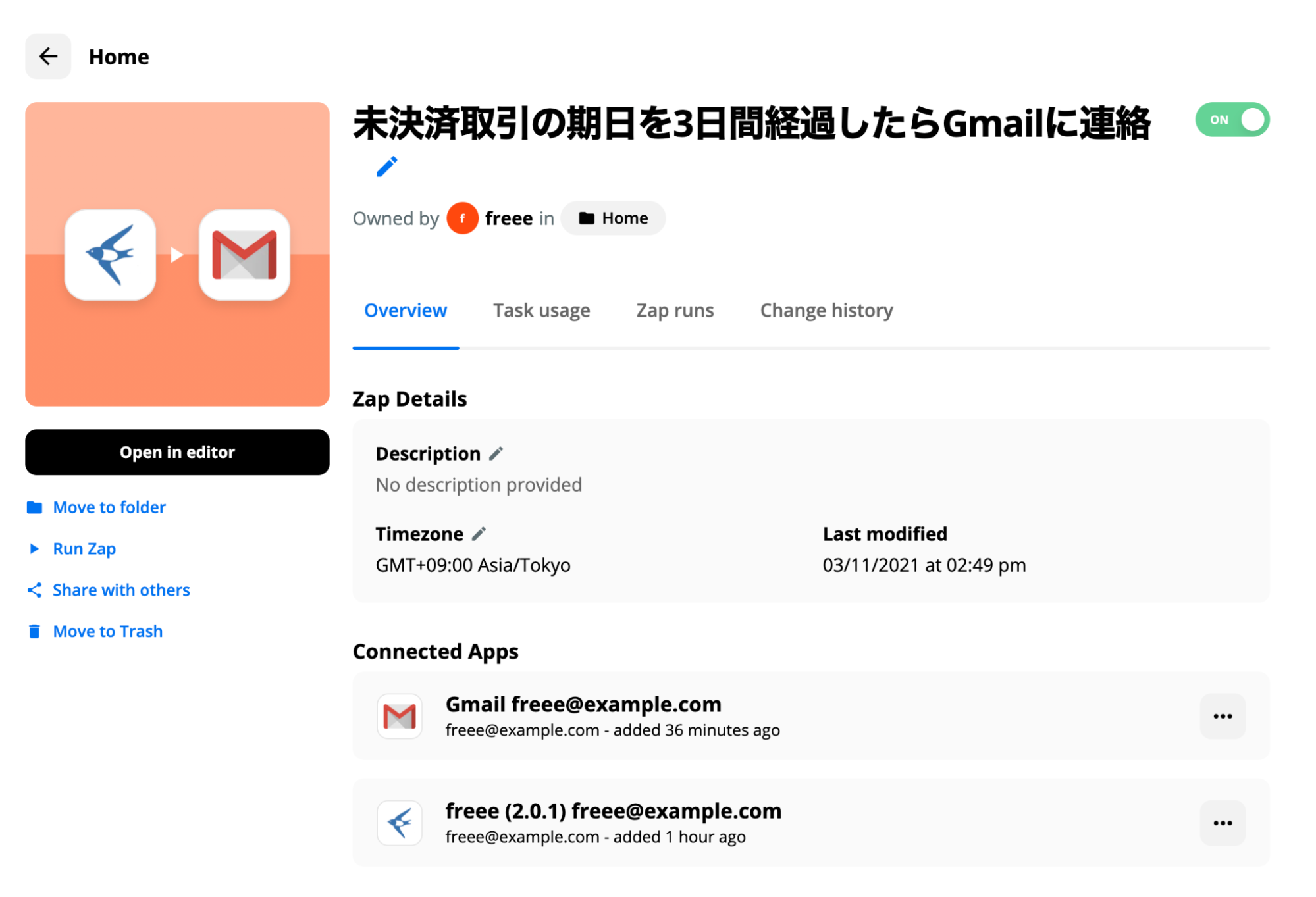Open the Zap runs tab
The height and width of the screenshot is (897, 1316).
click(675, 311)
